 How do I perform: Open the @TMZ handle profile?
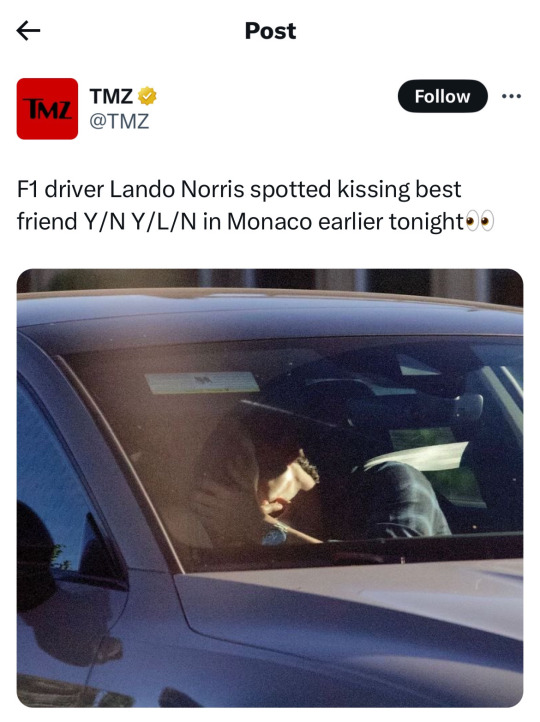(119, 122)
